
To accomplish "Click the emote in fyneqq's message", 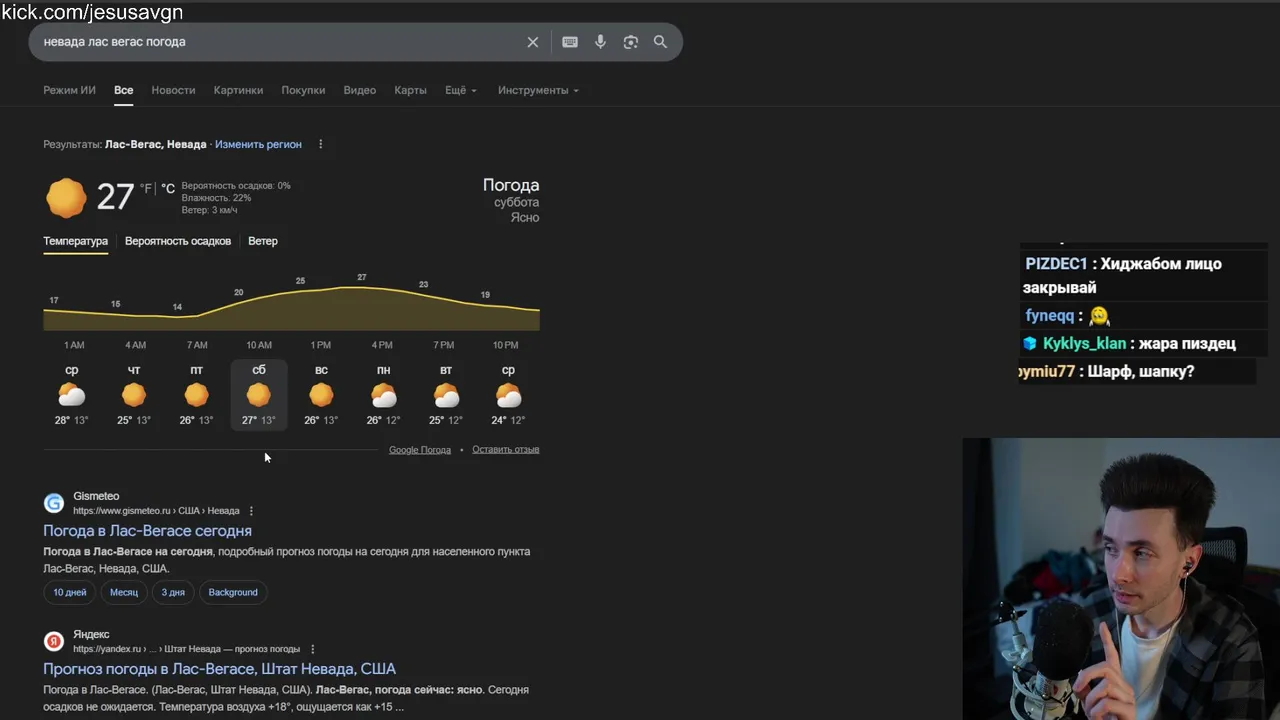I will click(1099, 316).
